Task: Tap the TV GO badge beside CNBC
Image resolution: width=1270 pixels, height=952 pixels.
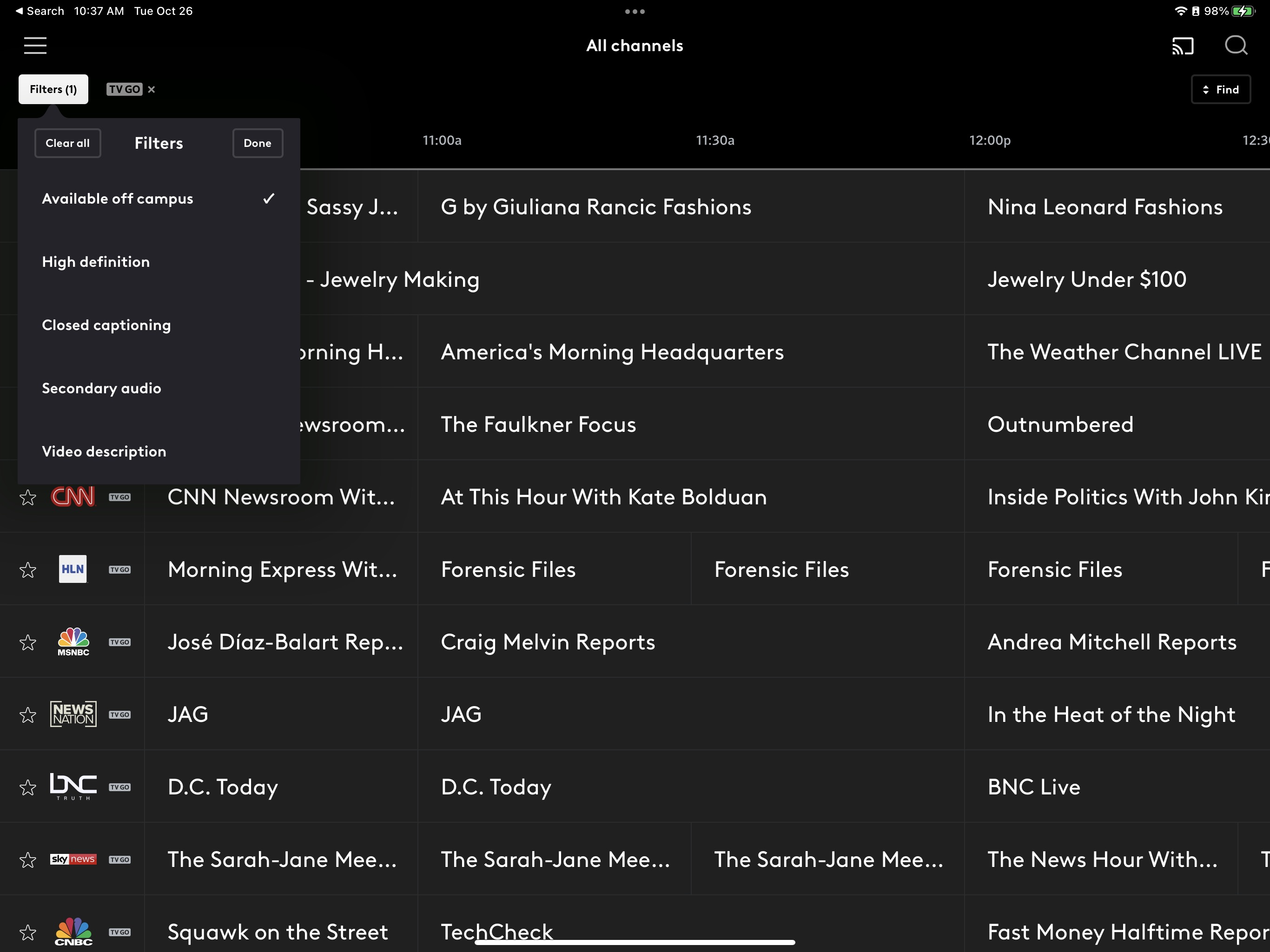Action: point(119,932)
